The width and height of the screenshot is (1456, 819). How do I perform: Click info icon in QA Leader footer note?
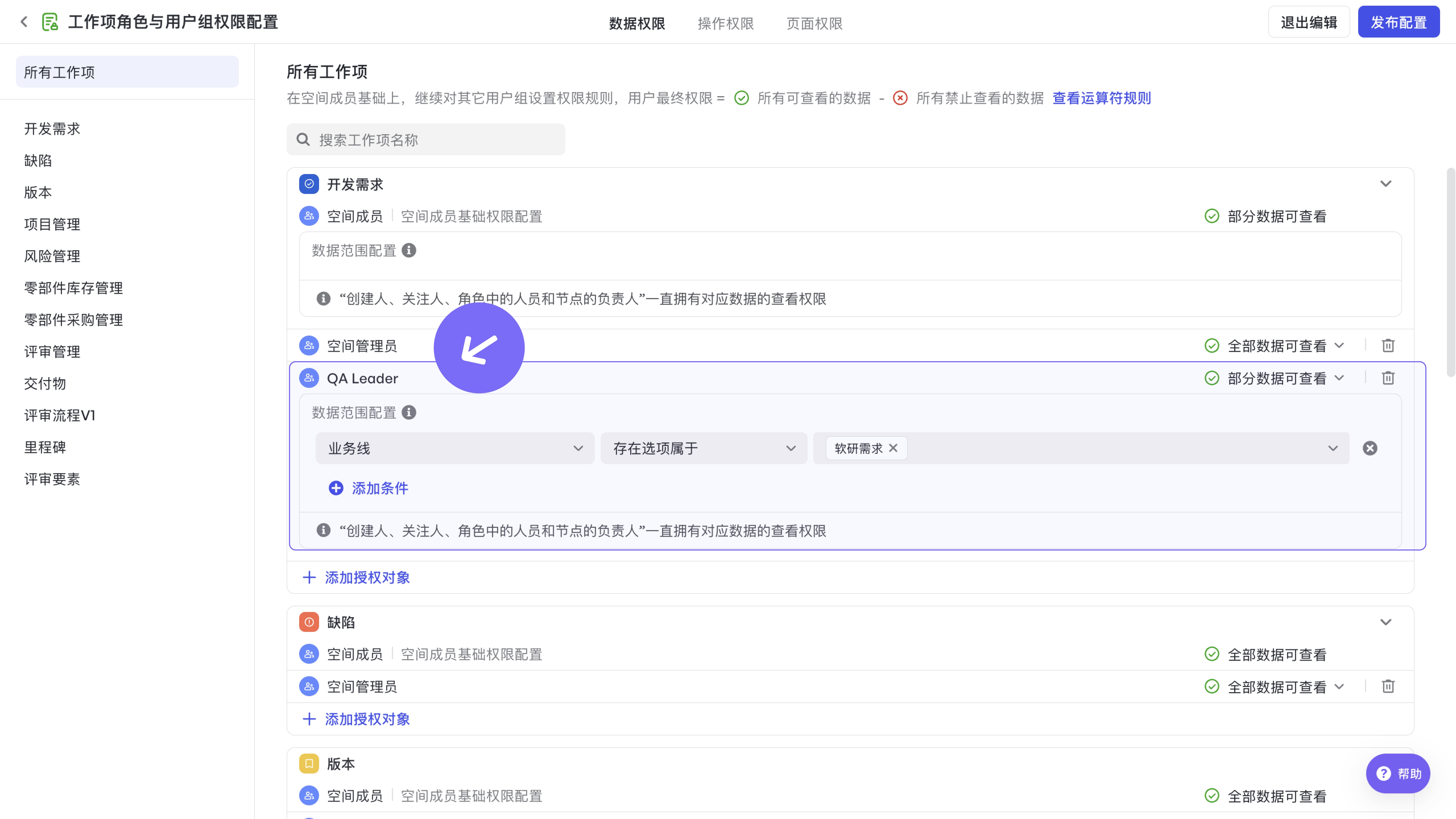click(x=323, y=530)
